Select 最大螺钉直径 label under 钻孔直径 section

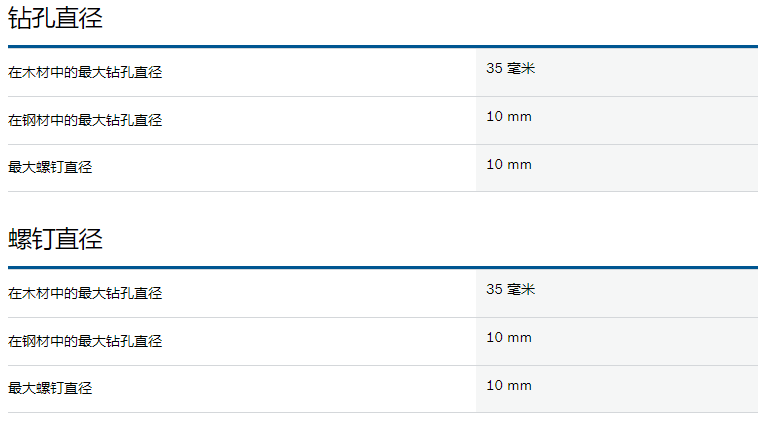[x=50, y=167]
